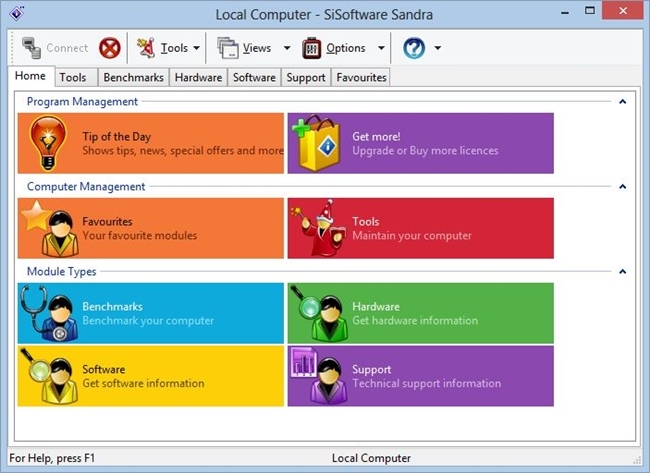Click 'Upgrade or Buy more licences' text

(425, 150)
